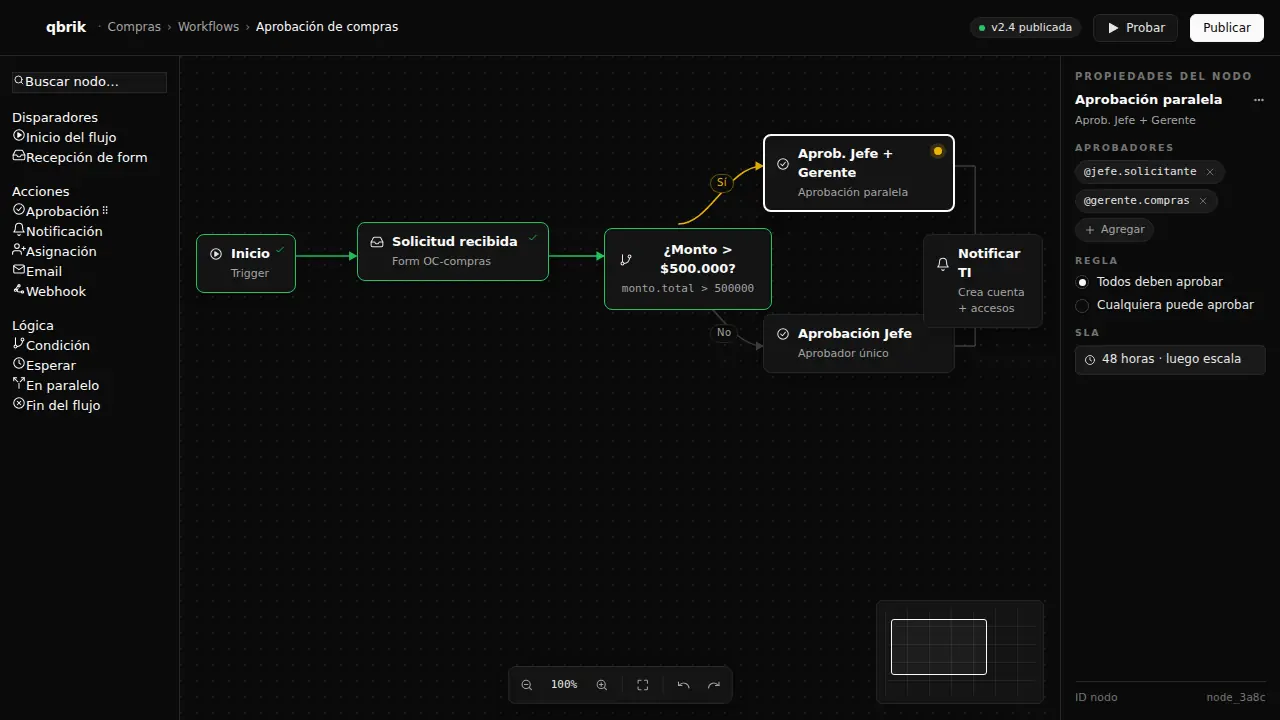The width and height of the screenshot is (1280, 720).
Task: Click the Probar button
Action: [1135, 28]
